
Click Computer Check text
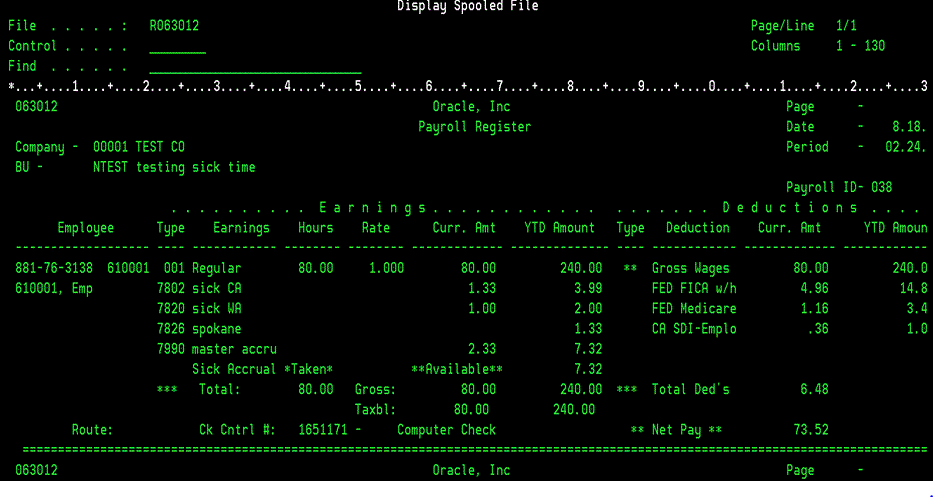point(446,430)
